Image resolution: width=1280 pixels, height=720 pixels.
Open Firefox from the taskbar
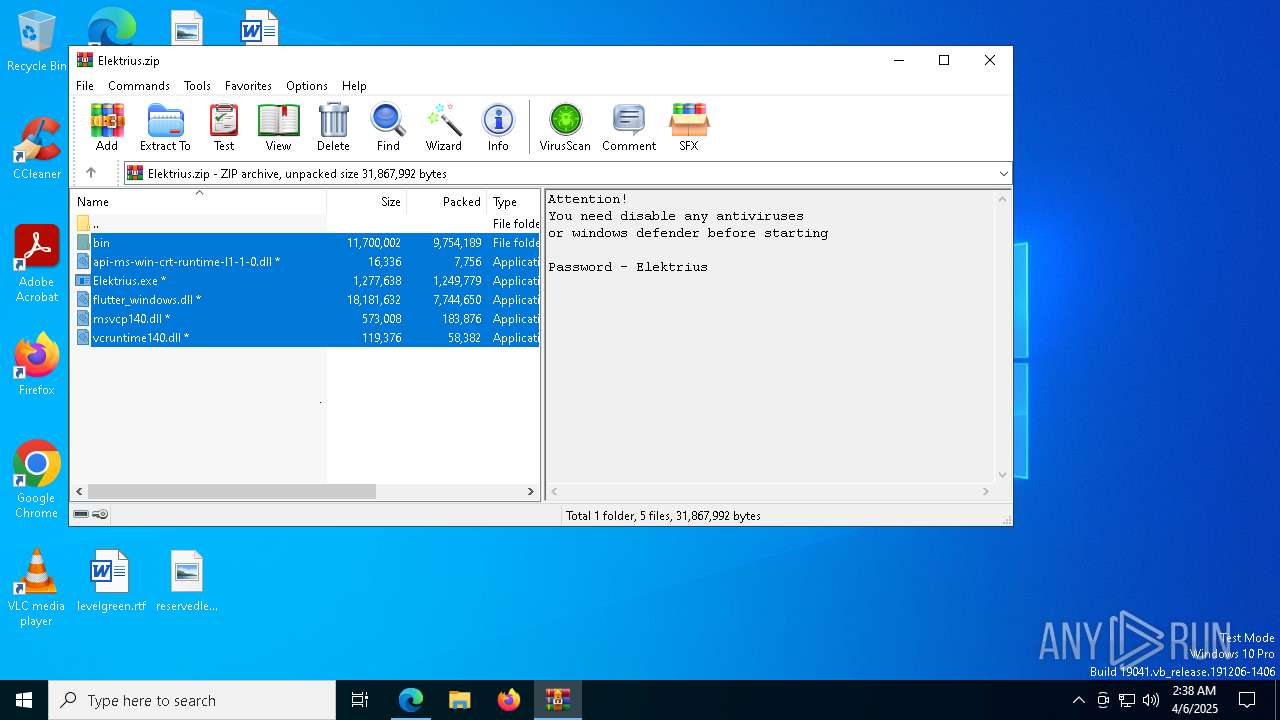pos(509,700)
